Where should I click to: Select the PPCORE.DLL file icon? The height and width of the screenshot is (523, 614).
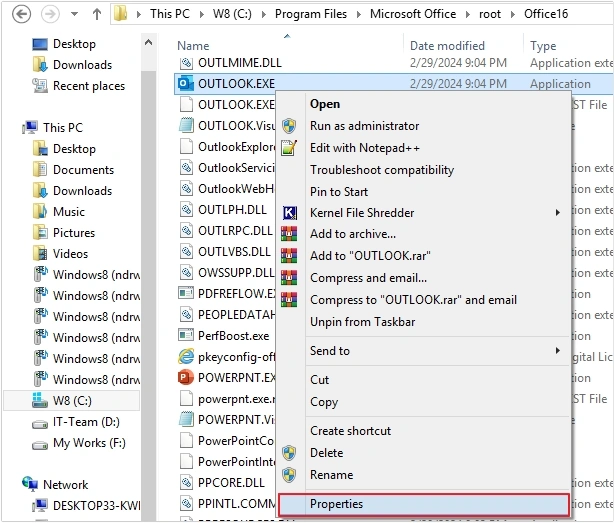[x=186, y=483]
